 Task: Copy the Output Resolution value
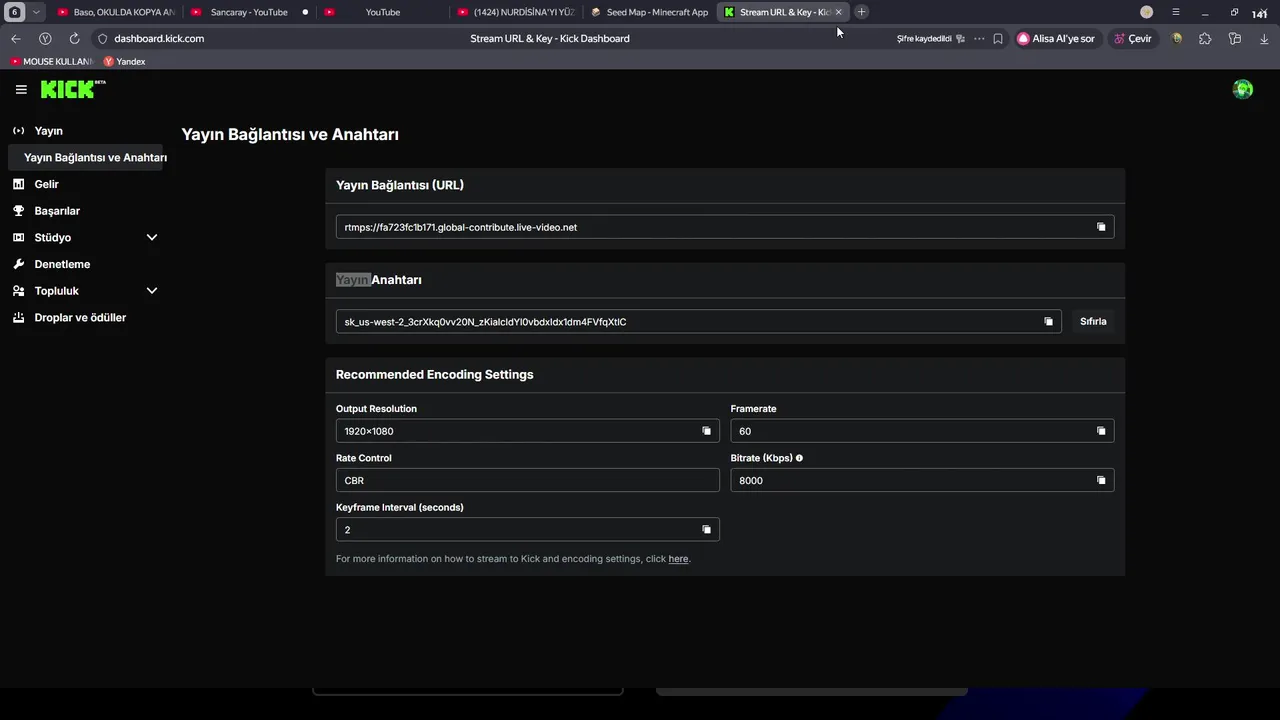click(x=706, y=431)
